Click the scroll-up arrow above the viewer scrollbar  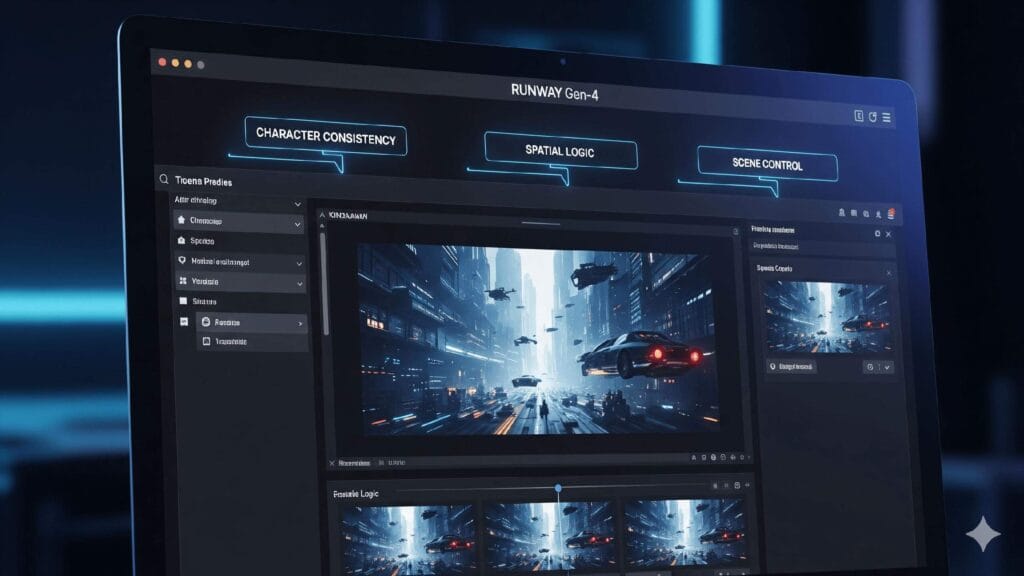(322, 226)
